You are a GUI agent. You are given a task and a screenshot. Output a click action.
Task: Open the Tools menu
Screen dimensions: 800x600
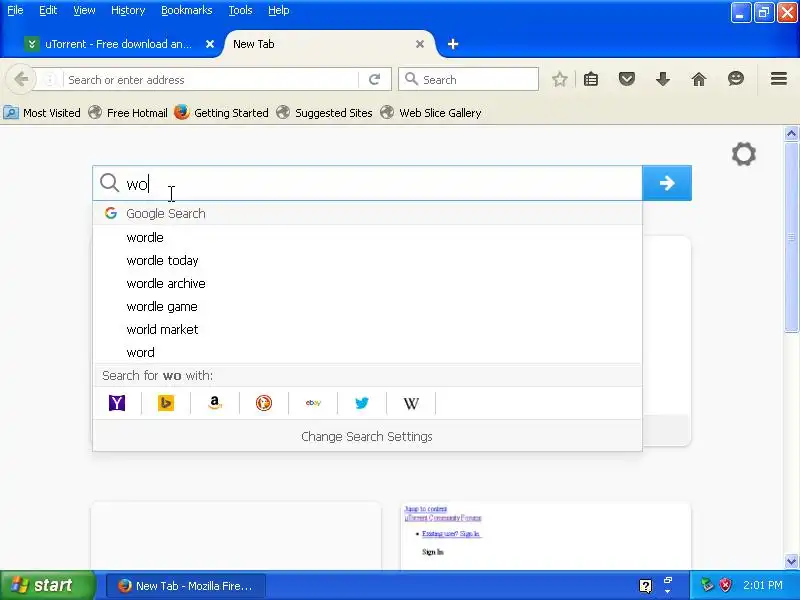(x=240, y=10)
